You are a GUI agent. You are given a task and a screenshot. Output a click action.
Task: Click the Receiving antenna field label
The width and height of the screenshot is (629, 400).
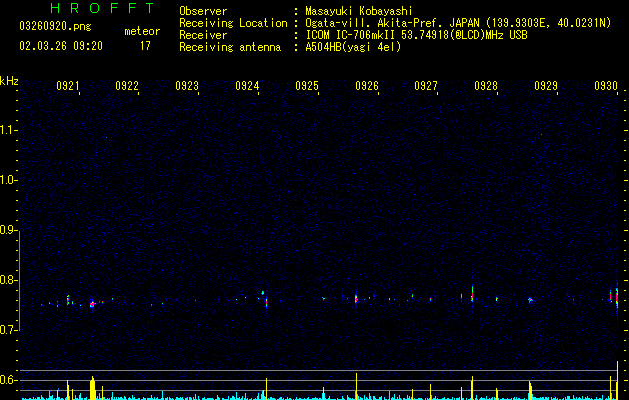pos(230,47)
